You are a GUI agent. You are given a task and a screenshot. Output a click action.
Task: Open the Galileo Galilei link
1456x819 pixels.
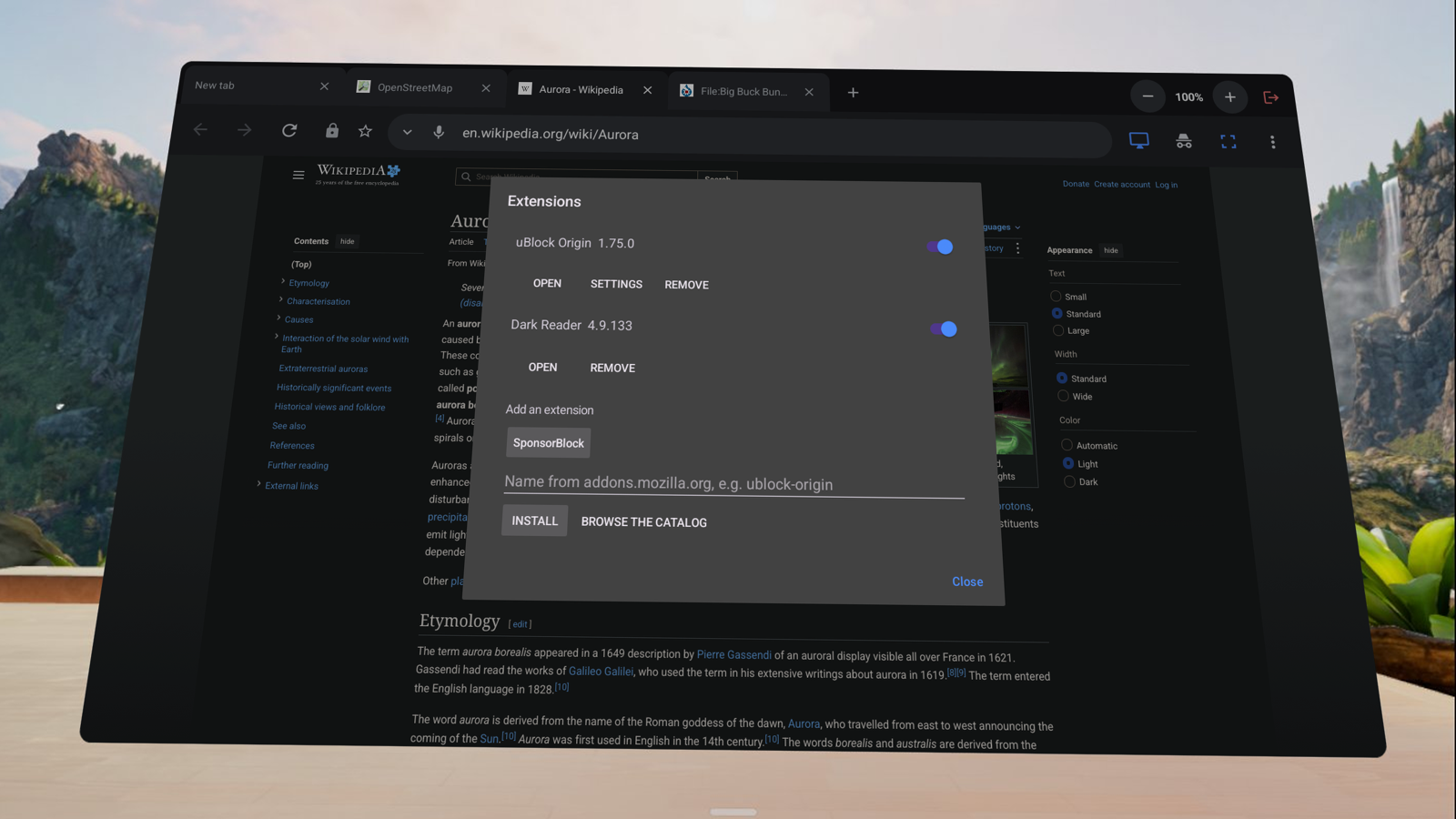pos(601,672)
